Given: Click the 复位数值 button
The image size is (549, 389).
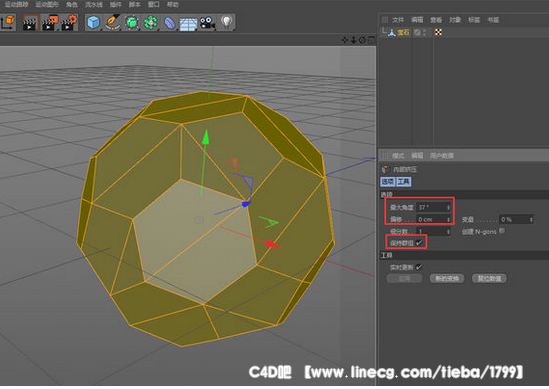Looking at the screenshot, I should point(489,279).
